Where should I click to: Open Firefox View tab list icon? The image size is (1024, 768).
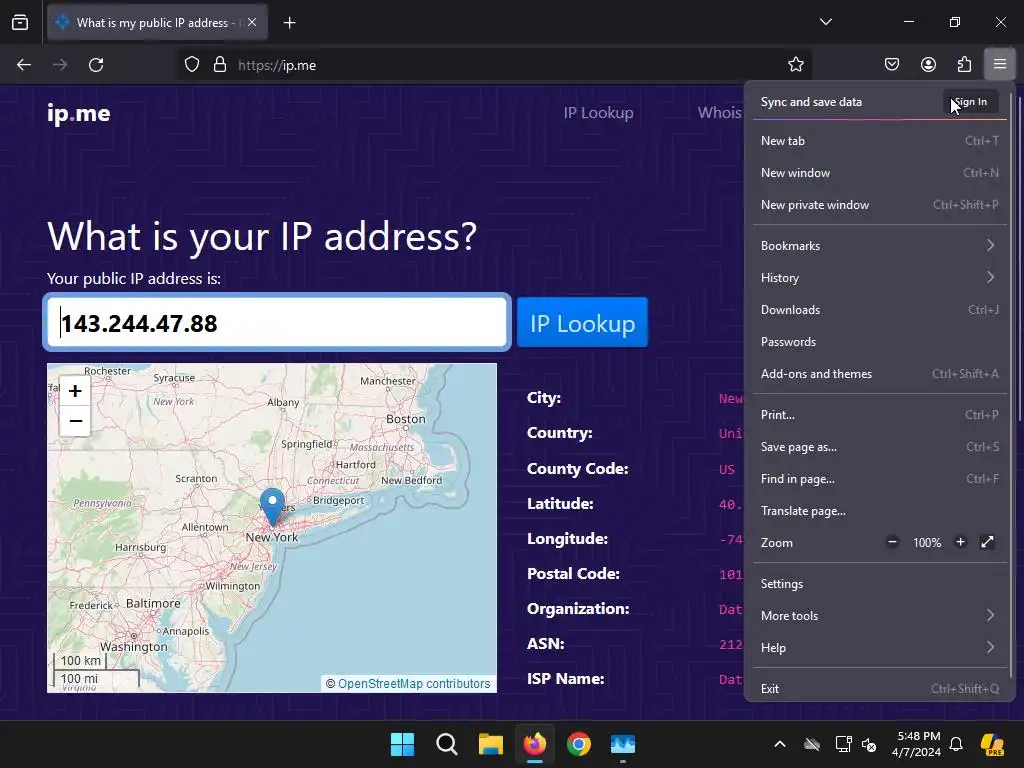point(20,22)
